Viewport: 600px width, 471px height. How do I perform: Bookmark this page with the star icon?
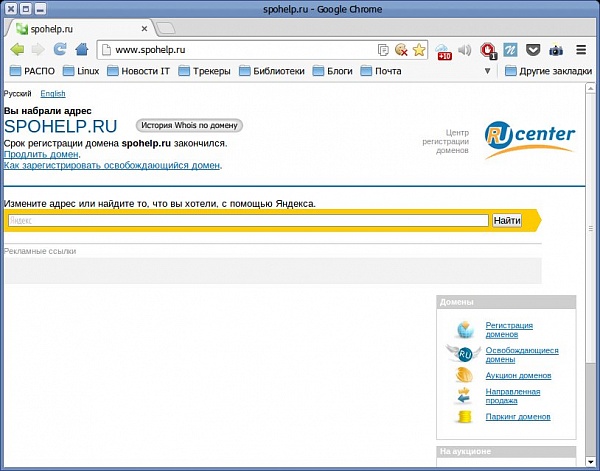pyautogui.click(x=419, y=50)
